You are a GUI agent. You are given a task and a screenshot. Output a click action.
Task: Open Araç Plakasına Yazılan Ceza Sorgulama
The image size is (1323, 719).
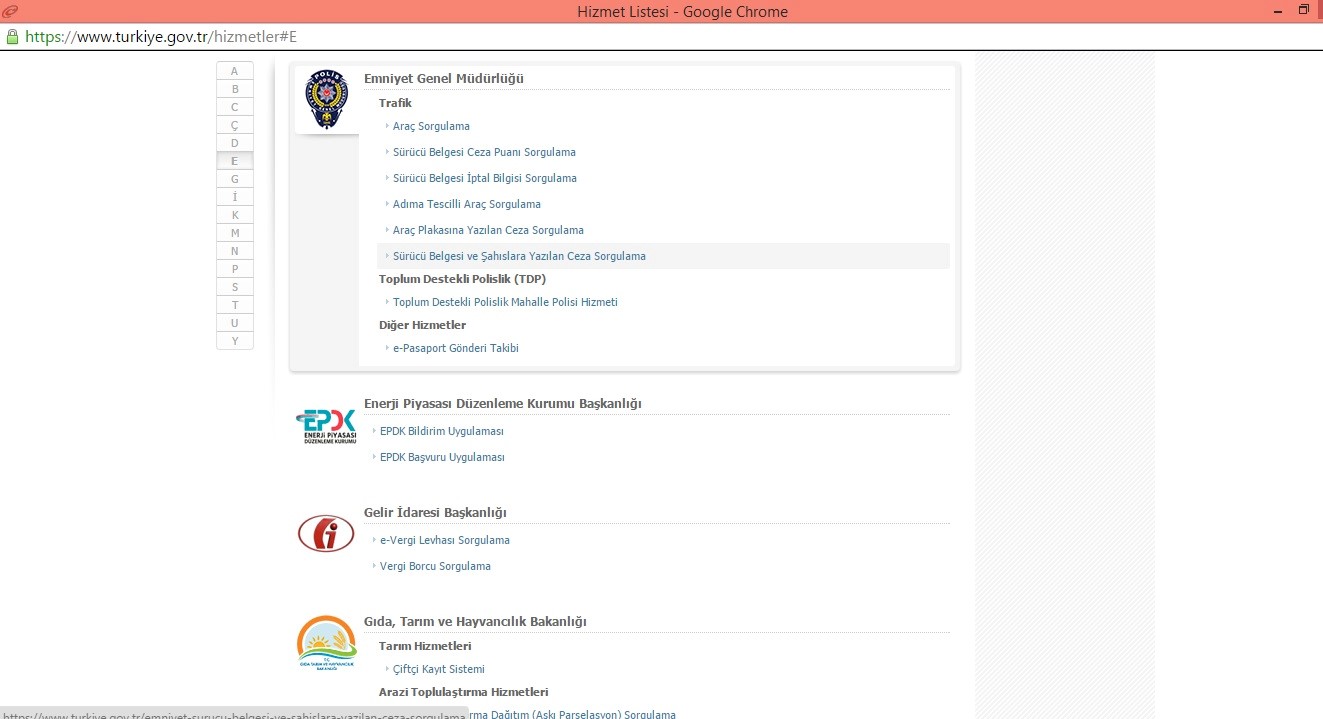pyautogui.click(x=488, y=230)
